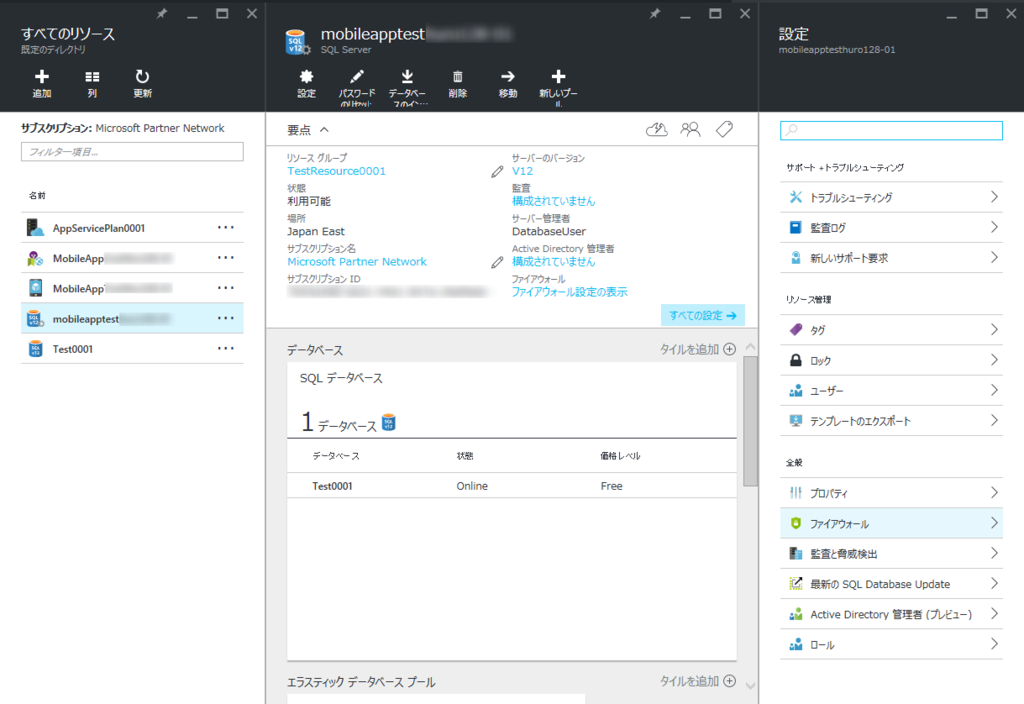Click the すべての設定 button
This screenshot has height=704, width=1024.
(x=703, y=315)
